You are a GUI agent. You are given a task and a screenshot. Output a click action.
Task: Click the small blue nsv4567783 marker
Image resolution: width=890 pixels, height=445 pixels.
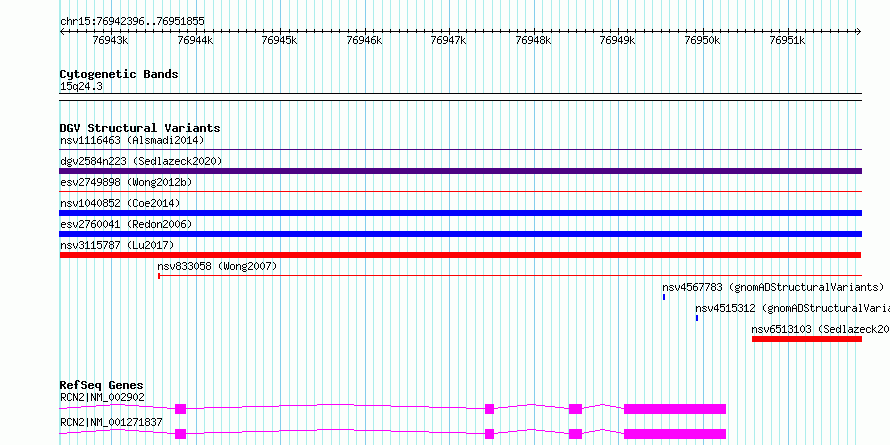pos(664,297)
